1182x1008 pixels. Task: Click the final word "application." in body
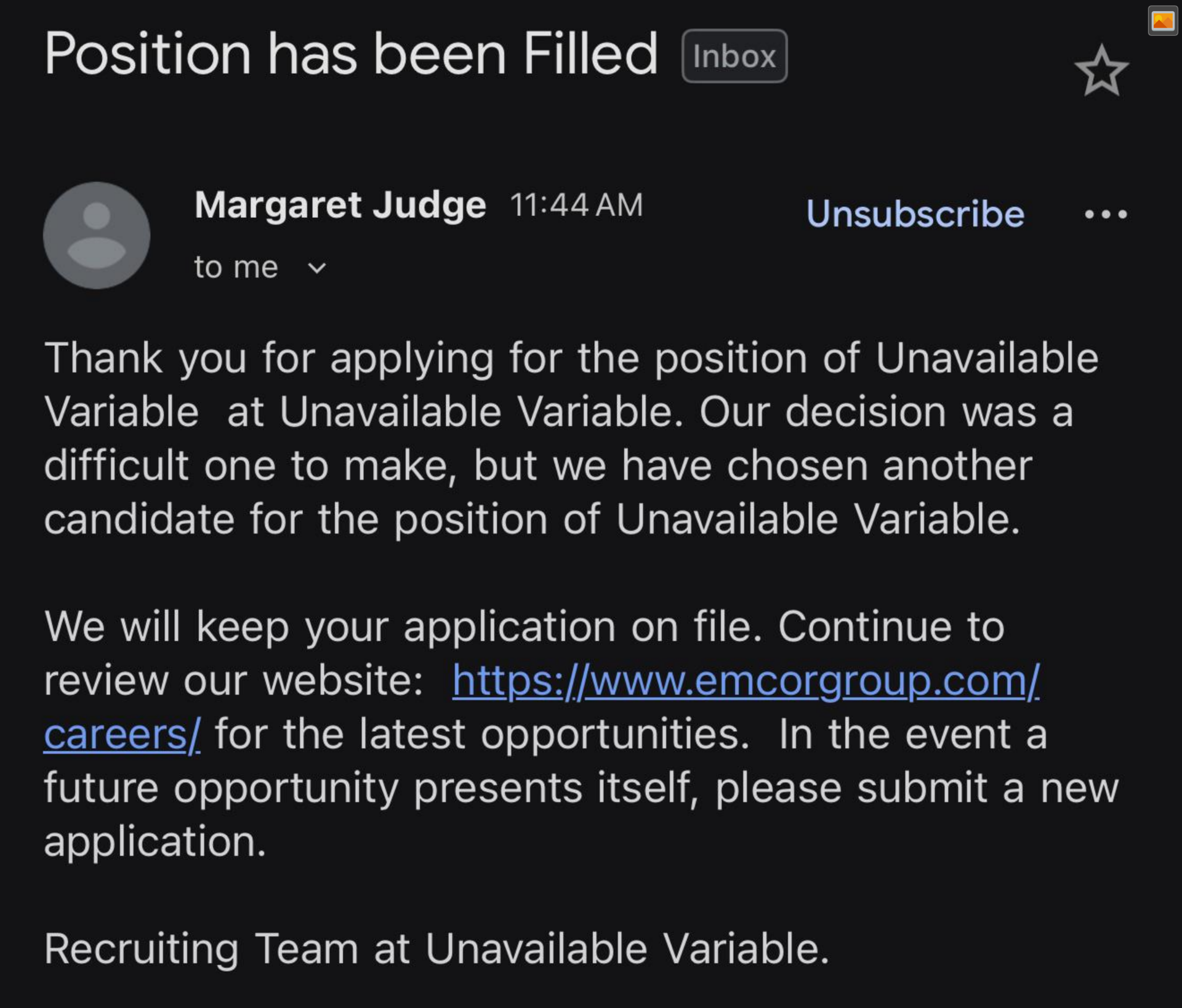(155, 841)
